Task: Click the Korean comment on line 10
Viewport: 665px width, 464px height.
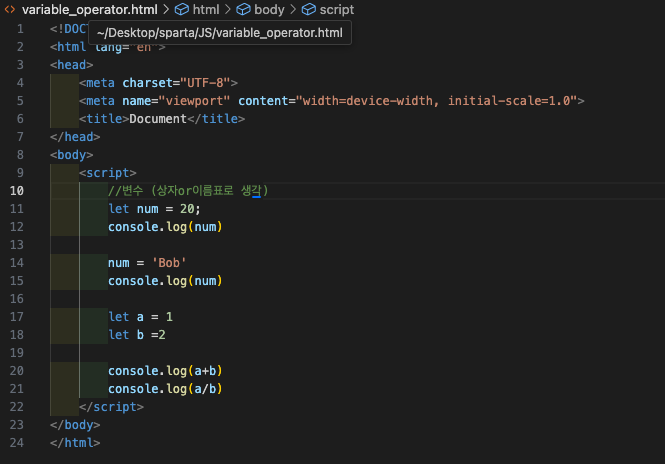Action: 188,191
